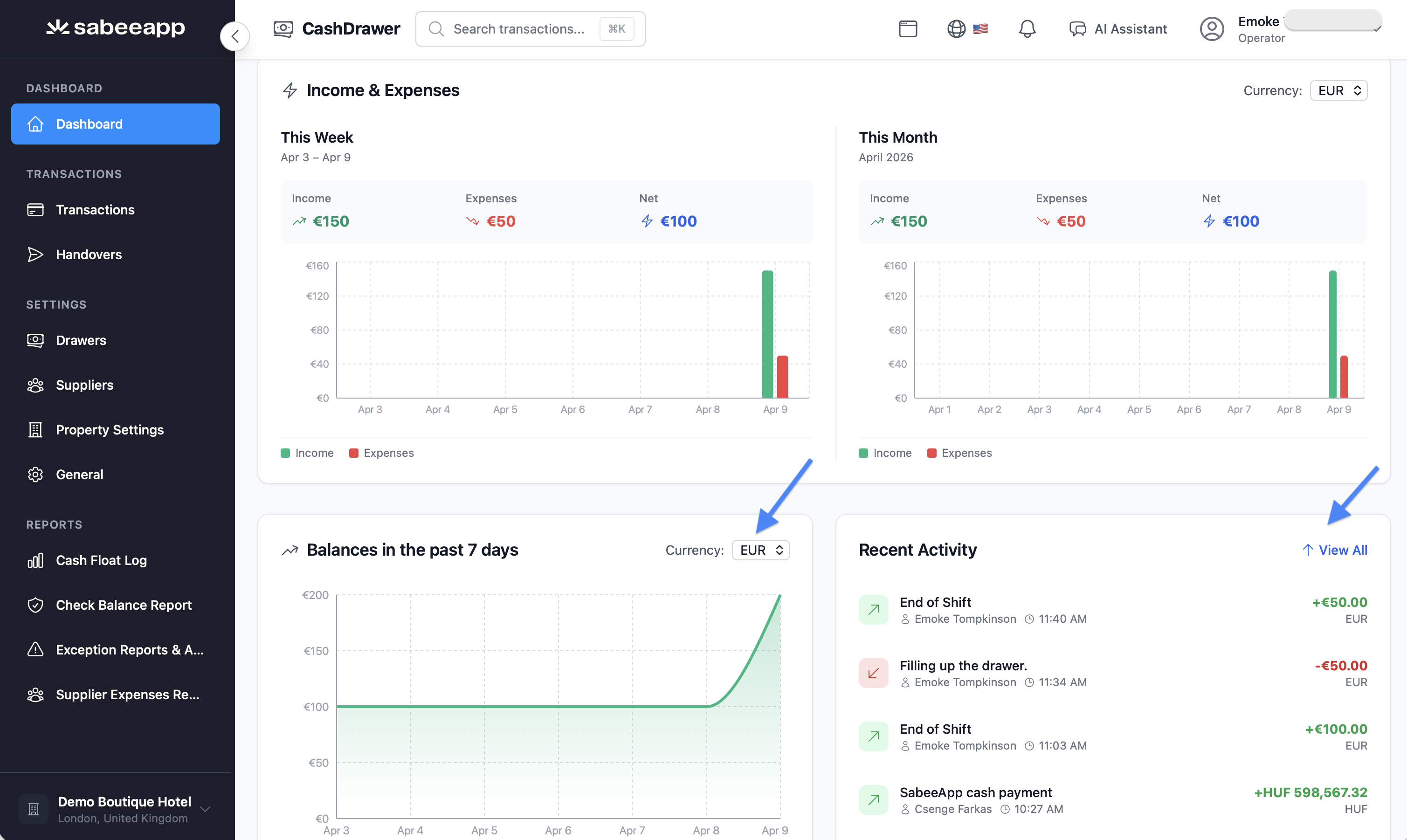Go to Transactions in the sidebar
Screen dimensions: 1407x840
tap(95, 210)
